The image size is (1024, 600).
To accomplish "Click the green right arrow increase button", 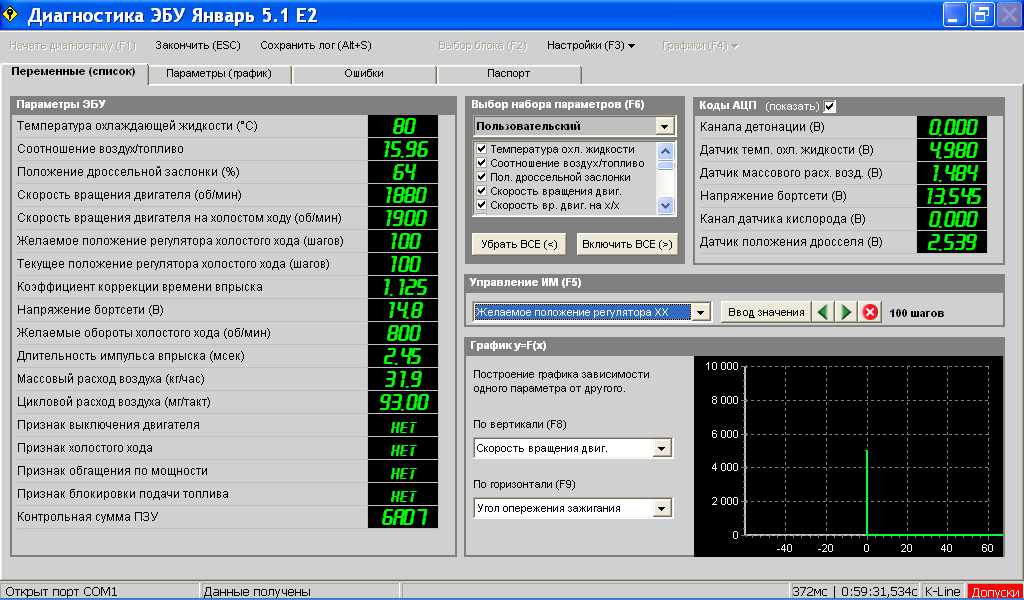I will (846, 312).
